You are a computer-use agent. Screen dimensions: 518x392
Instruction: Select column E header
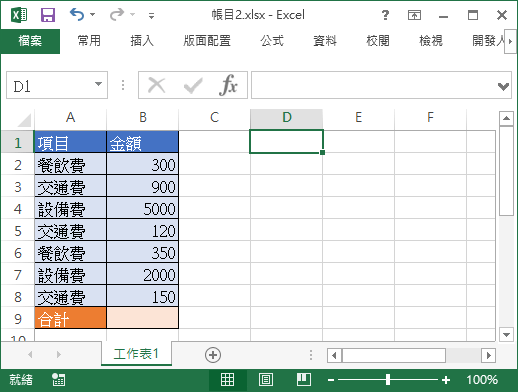[358, 117]
